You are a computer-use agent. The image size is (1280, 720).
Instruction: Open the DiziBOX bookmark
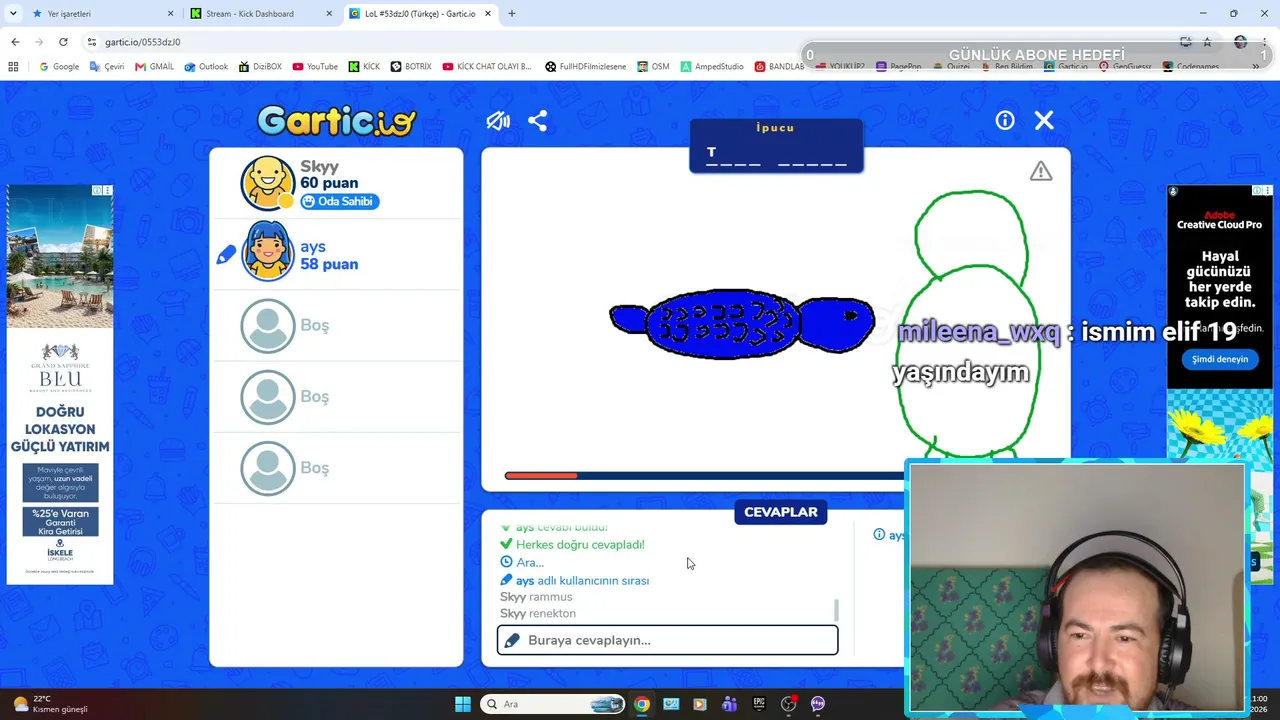click(260, 67)
